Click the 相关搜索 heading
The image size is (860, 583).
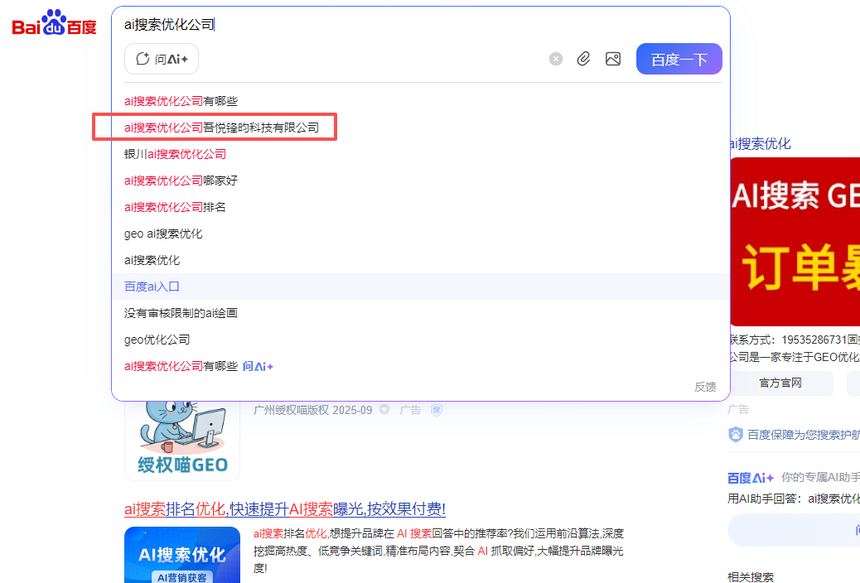click(750, 576)
